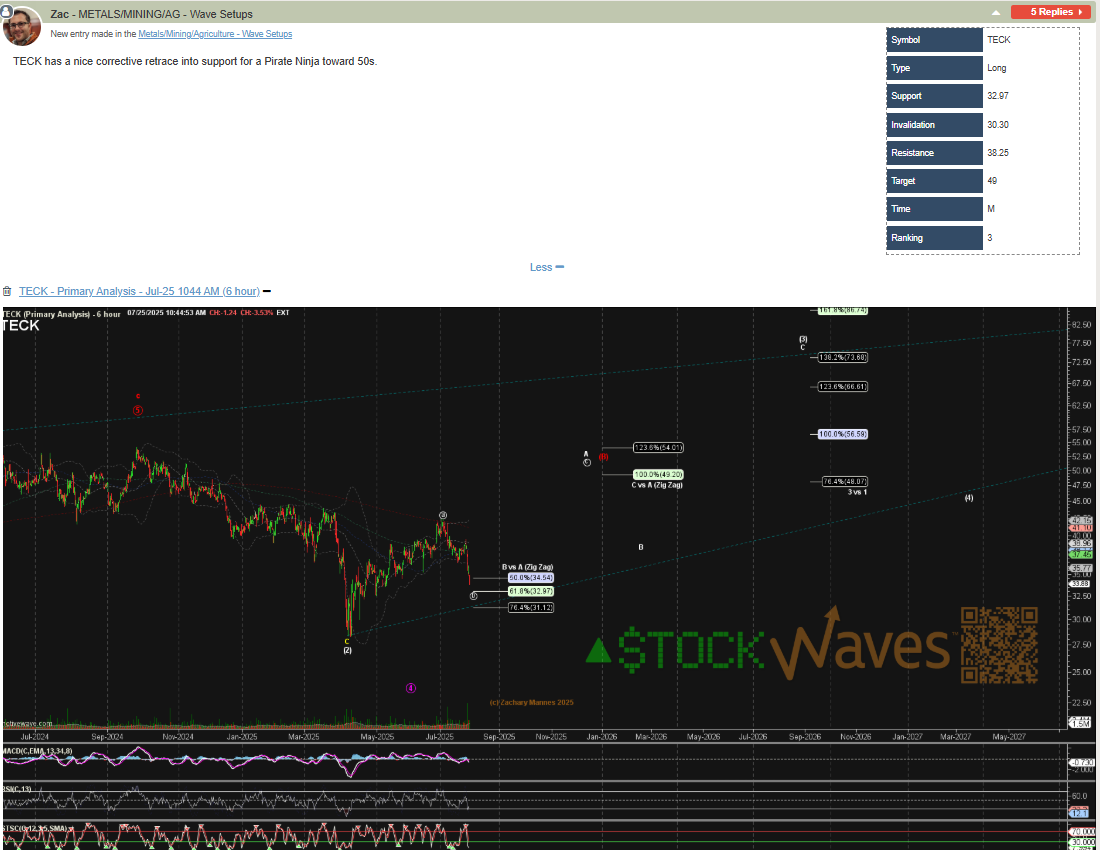Click the 100.0%(49.20) Fibonacci label on the chart

[x=658, y=475]
